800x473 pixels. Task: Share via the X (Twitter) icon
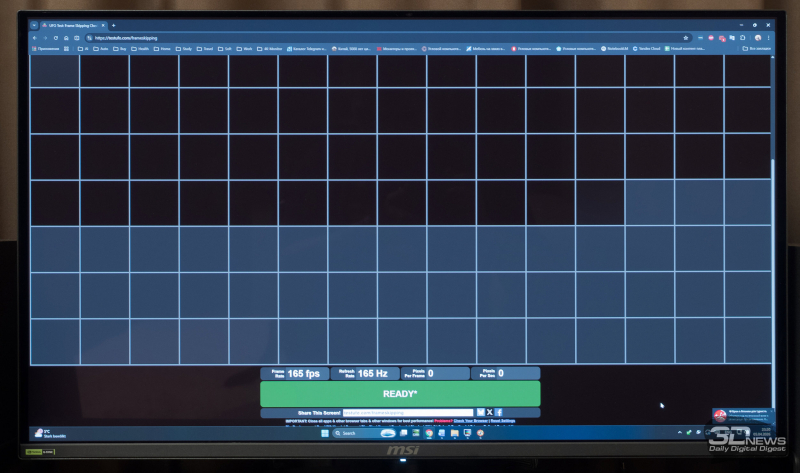(489, 412)
